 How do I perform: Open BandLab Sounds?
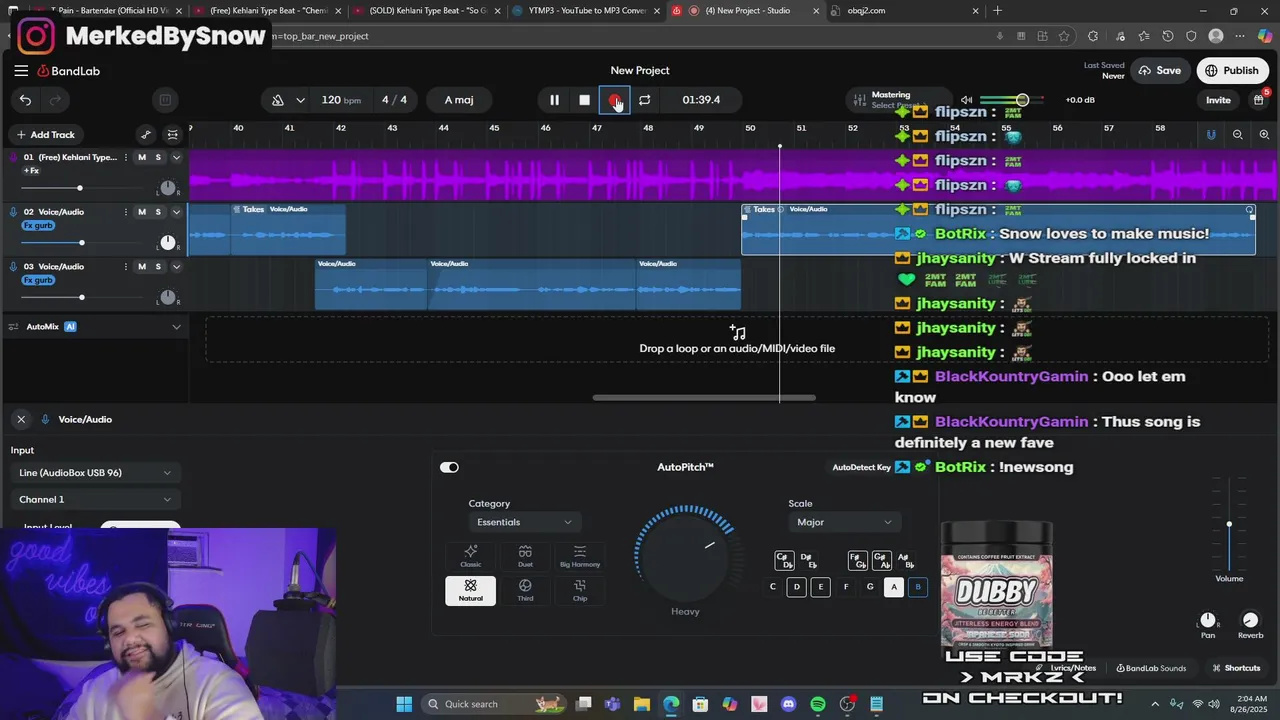pyautogui.click(x=1151, y=668)
